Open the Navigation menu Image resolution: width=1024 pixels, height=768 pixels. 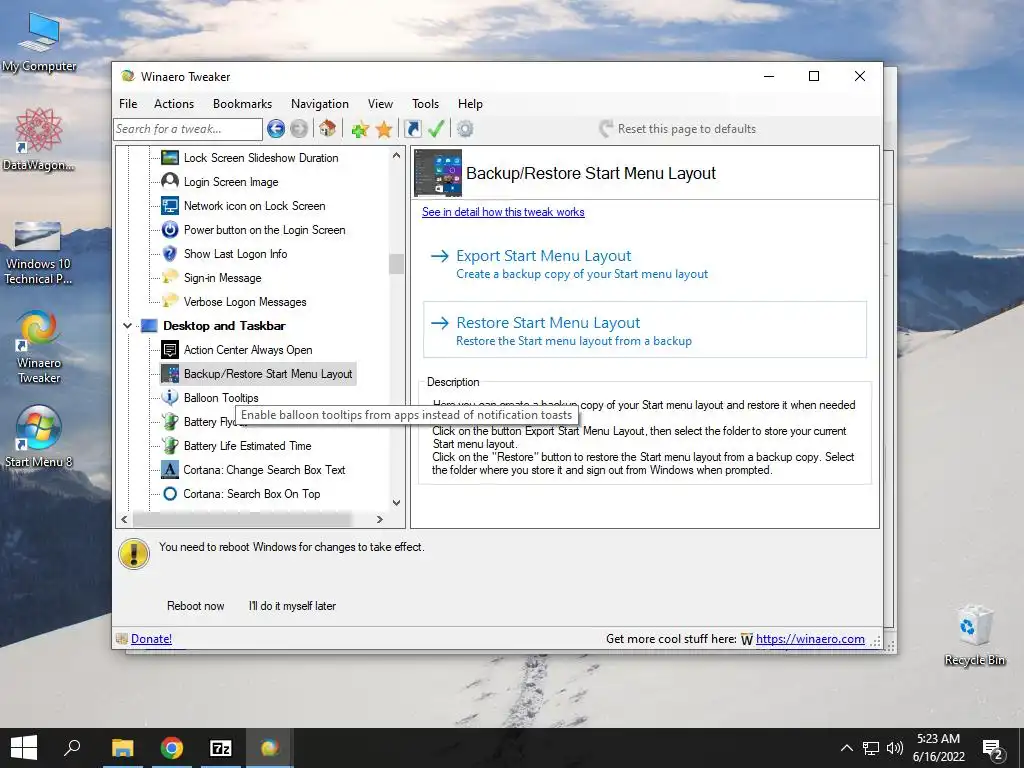click(x=319, y=104)
